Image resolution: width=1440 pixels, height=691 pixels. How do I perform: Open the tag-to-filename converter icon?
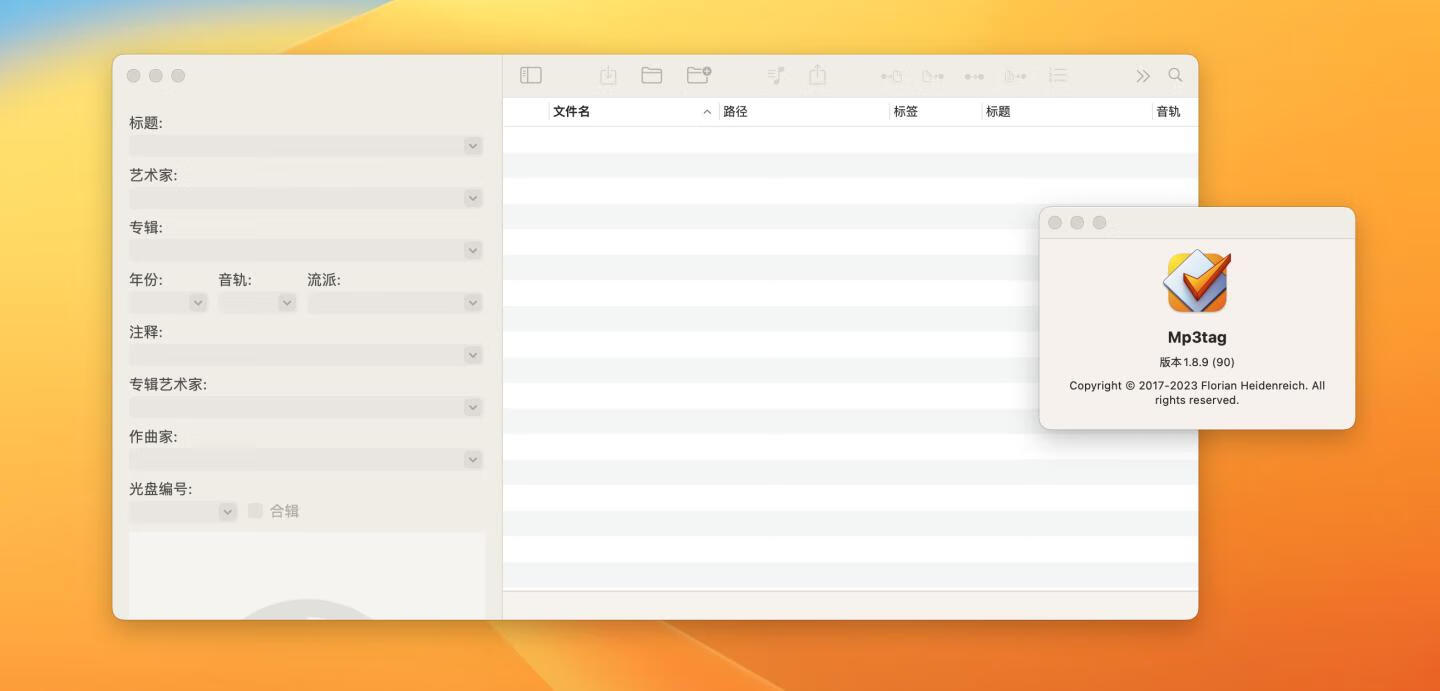[890, 74]
